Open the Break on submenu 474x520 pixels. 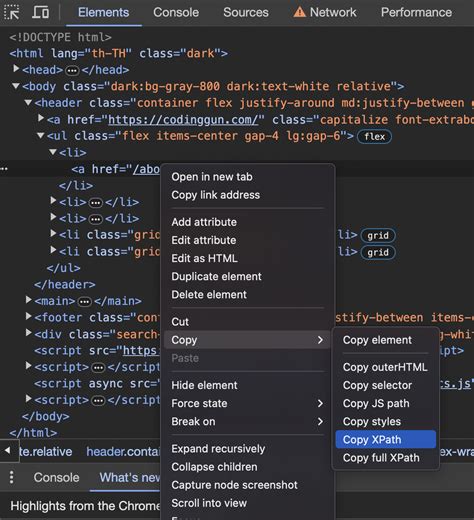point(248,421)
